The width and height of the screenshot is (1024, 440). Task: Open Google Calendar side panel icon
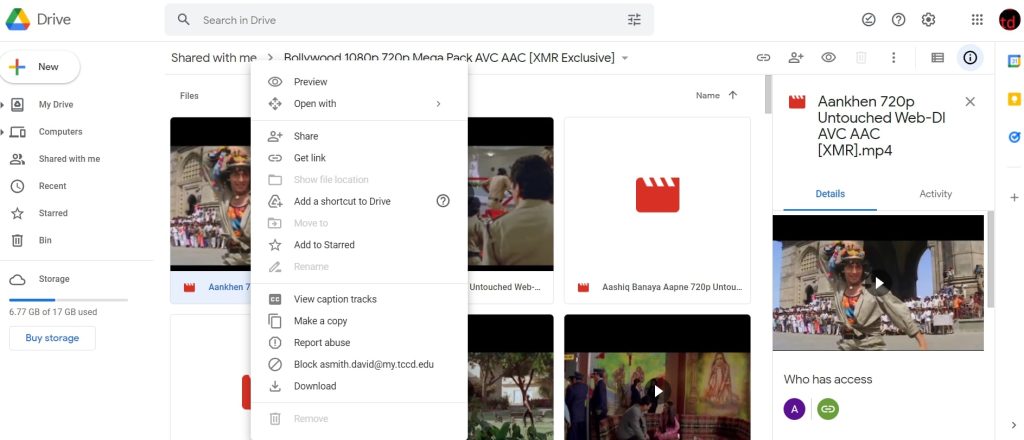pos(1014,61)
